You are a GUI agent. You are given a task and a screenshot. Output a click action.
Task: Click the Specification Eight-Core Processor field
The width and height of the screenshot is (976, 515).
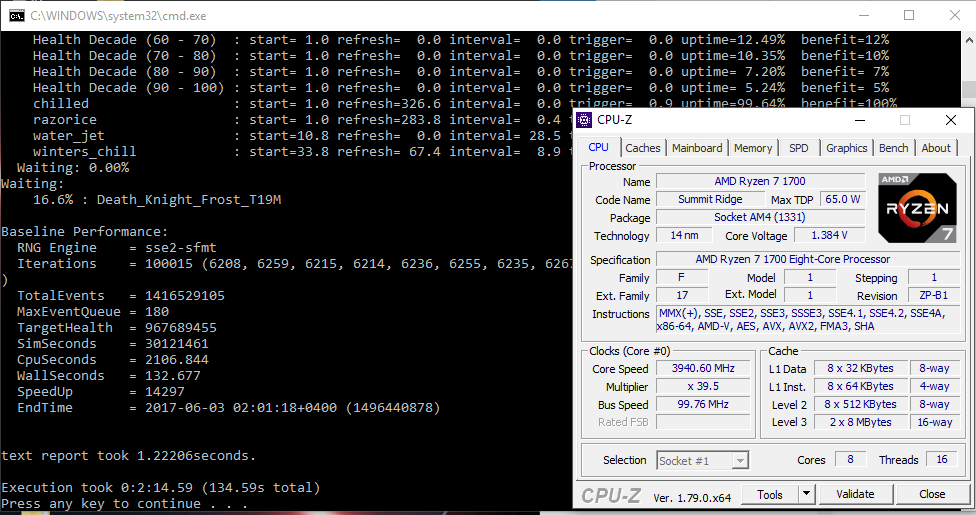tap(808, 259)
